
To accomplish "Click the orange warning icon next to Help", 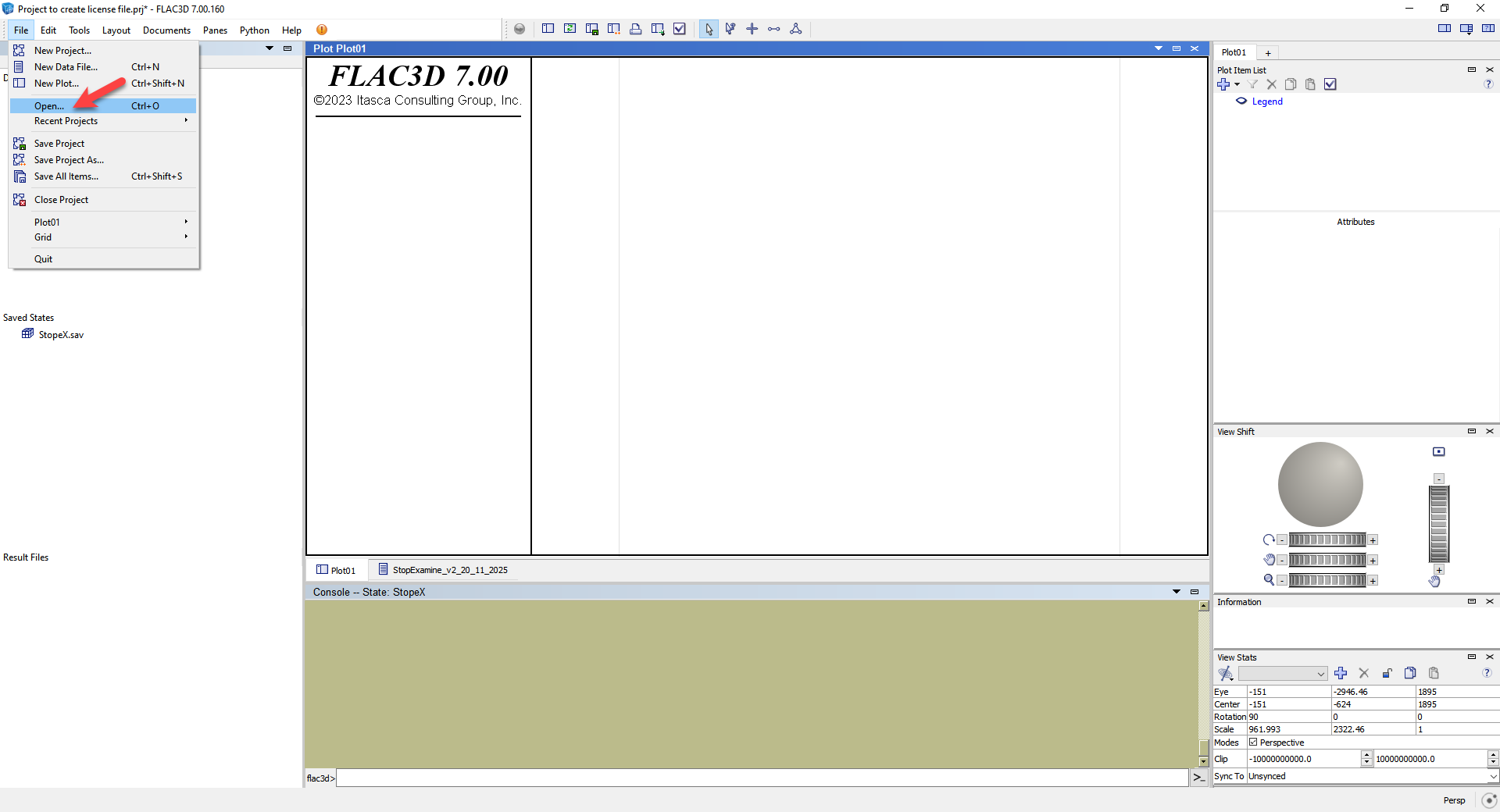I will point(322,30).
